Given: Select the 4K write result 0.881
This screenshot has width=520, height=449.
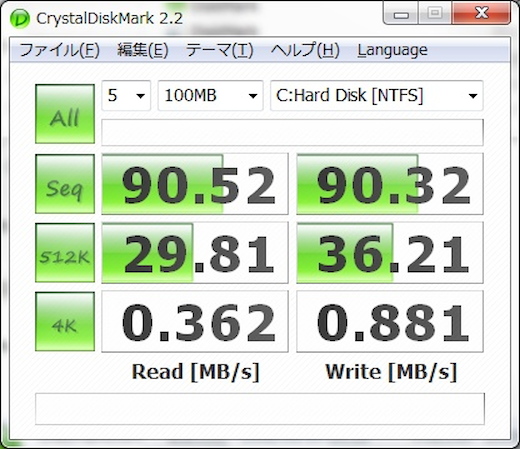Looking at the screenshot, I should click(390, 322).
